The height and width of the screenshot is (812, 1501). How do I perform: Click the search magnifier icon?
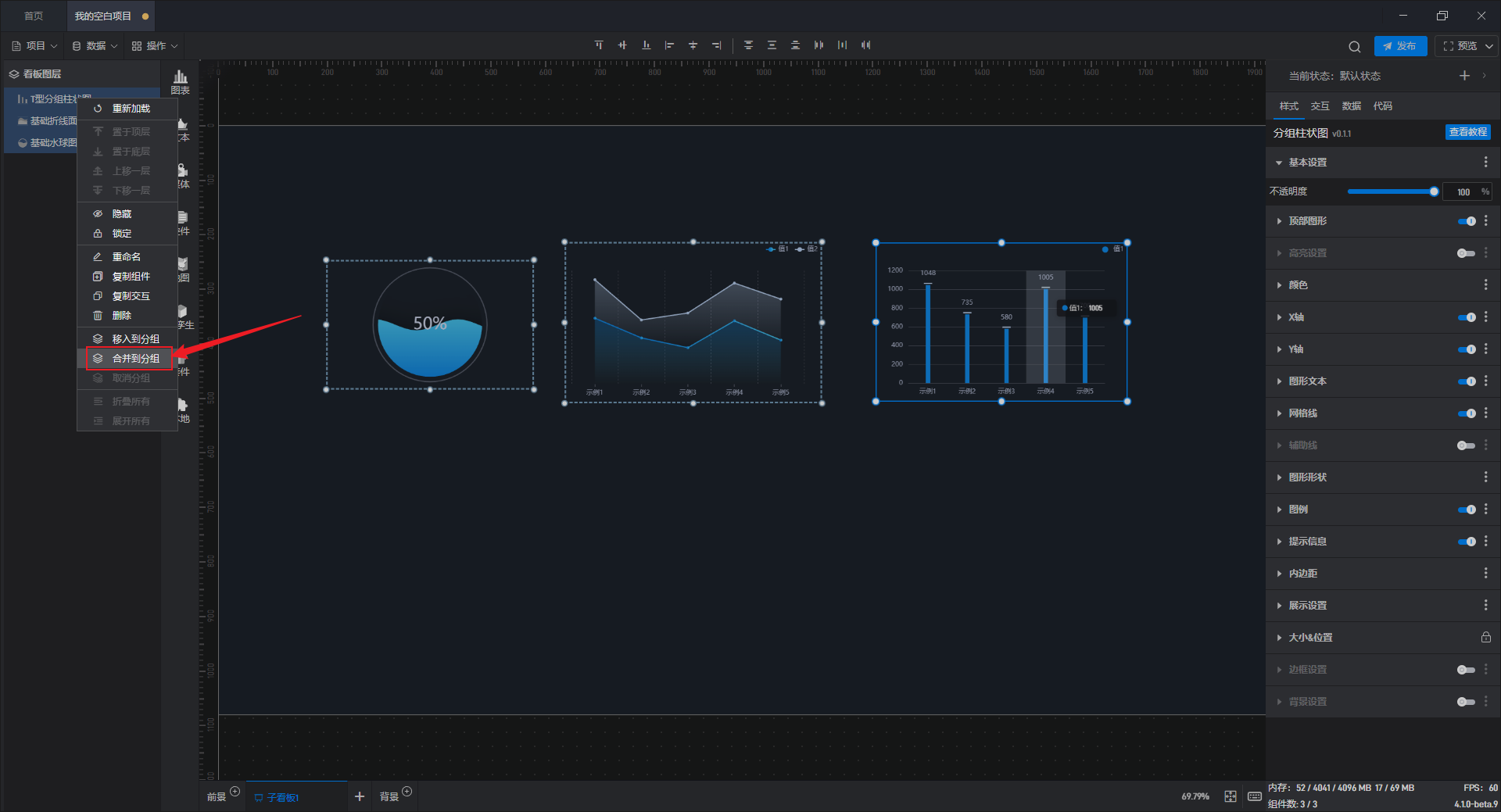tap(1354, 47)
